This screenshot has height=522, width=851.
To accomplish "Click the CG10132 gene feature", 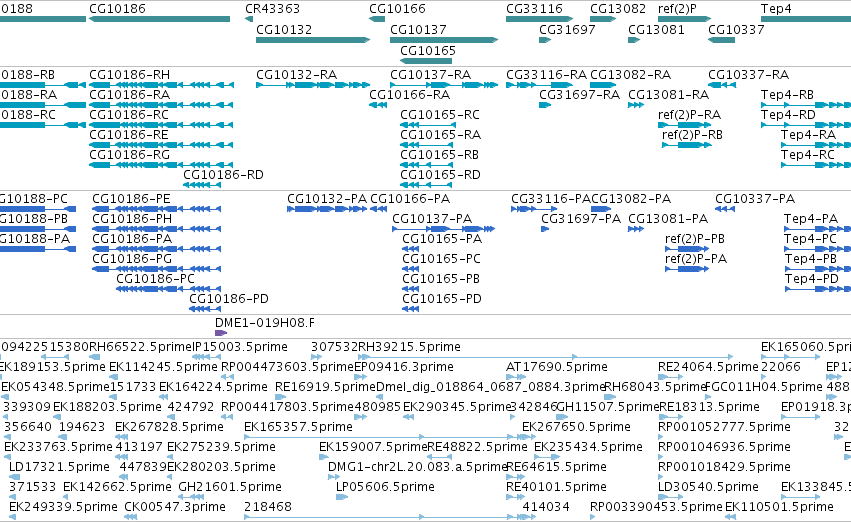I will tap(313, 40).
